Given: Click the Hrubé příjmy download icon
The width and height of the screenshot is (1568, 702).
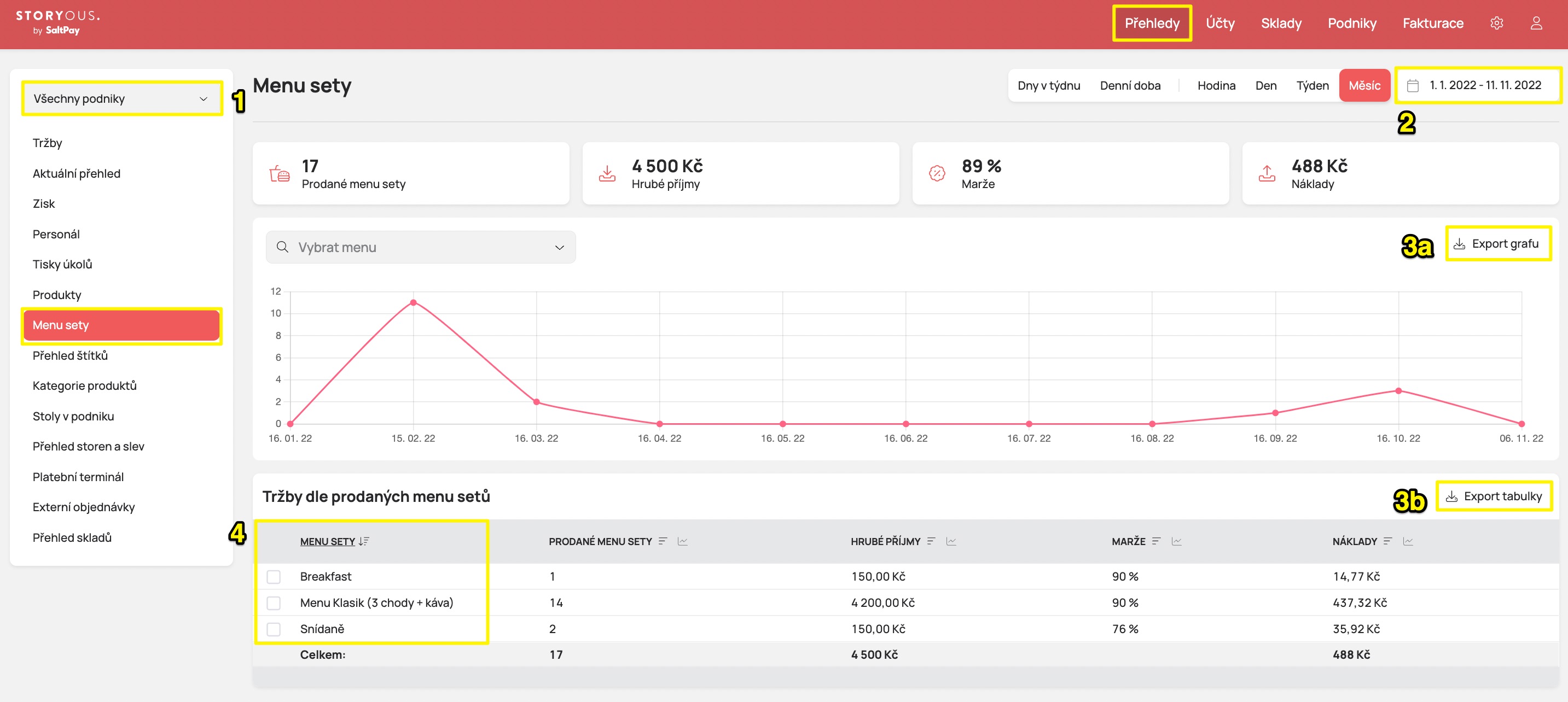Looking at the screenshot, I should [607, 173].
